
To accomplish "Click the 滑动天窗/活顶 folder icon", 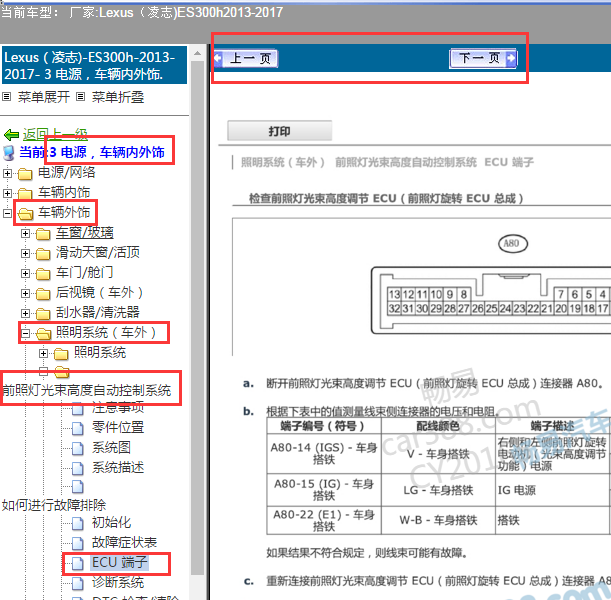I will (43, 254).
